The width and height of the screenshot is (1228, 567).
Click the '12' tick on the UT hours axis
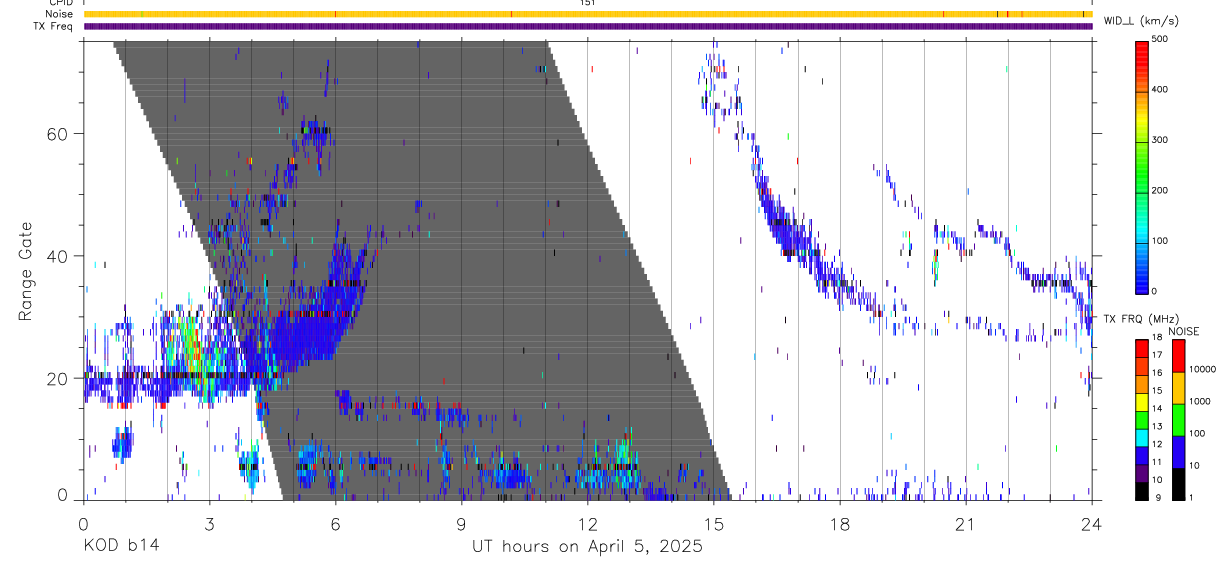587,523
